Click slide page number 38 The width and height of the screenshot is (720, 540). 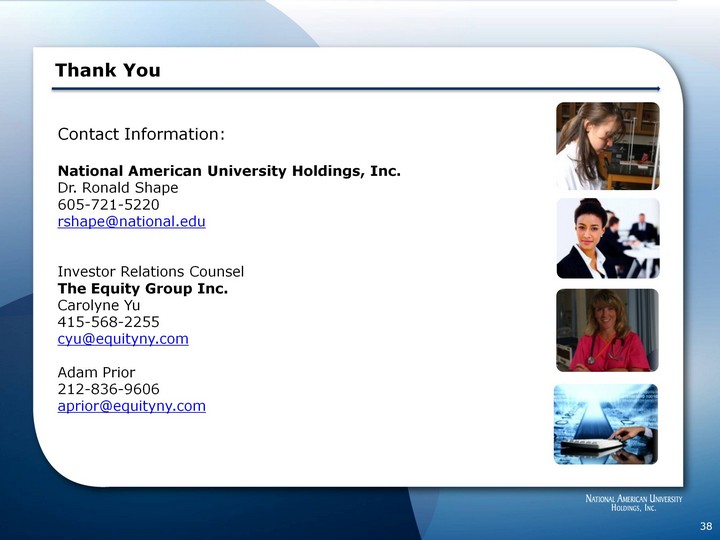point(706,526)
